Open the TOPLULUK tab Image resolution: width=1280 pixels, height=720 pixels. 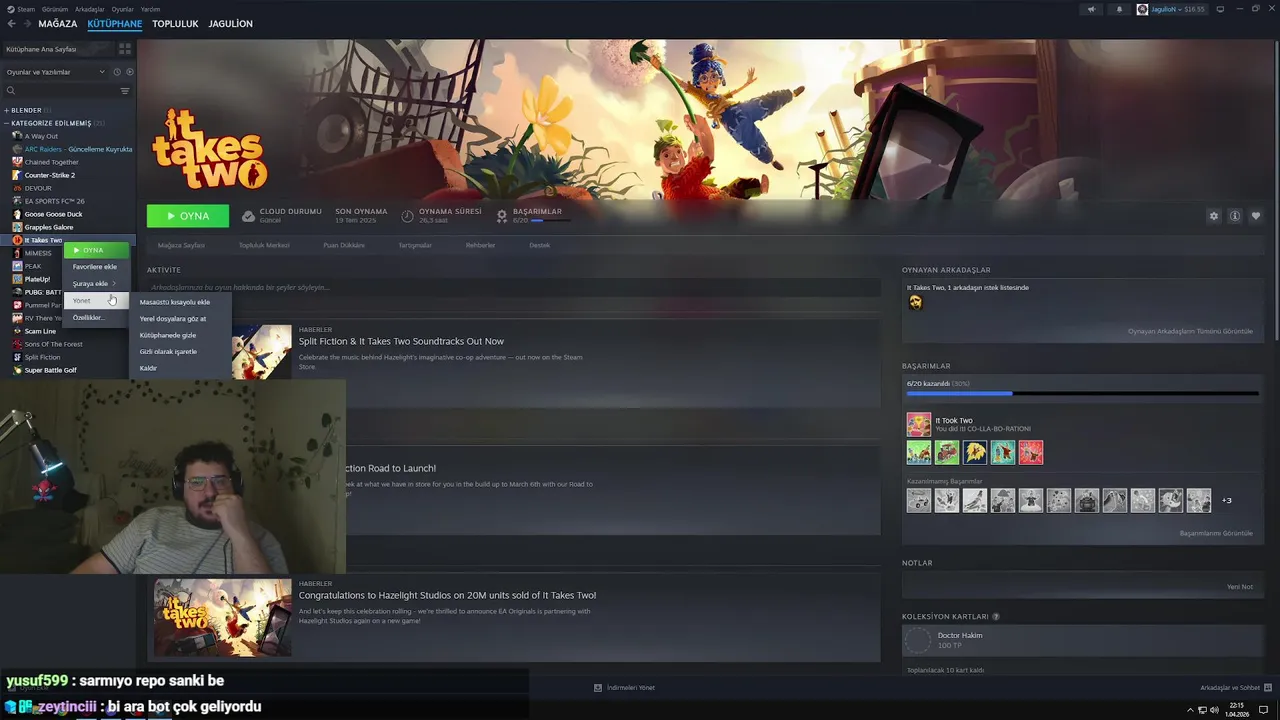click(175, 23)
